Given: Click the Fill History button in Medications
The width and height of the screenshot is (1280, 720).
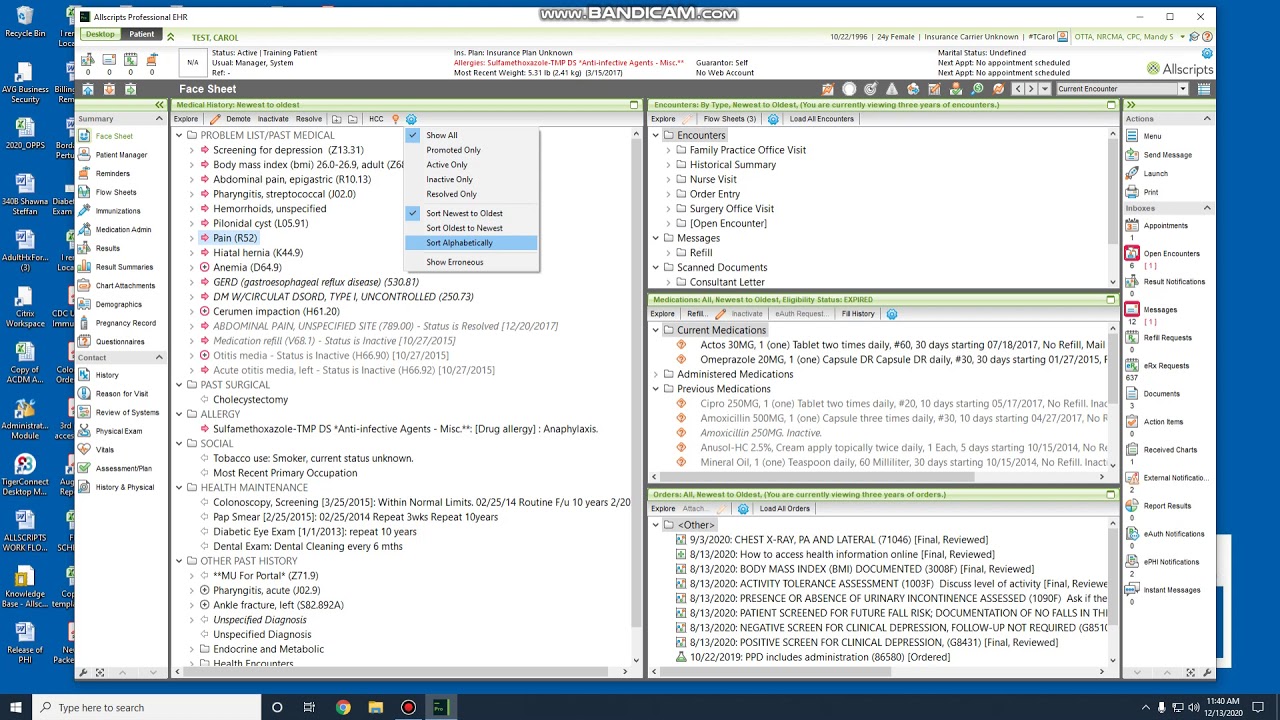Looking at the screenshot, I should click(x=858, y=314).
